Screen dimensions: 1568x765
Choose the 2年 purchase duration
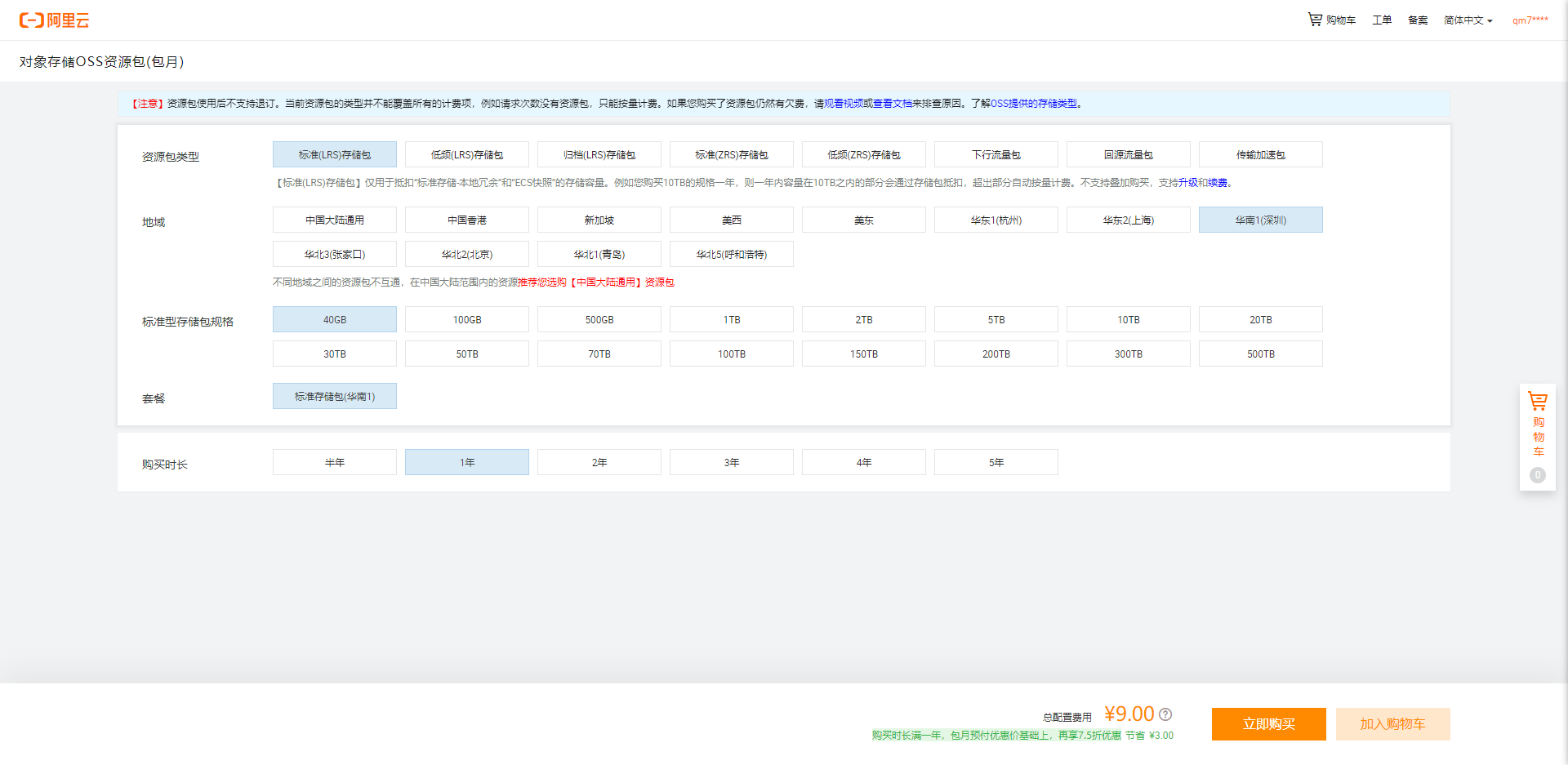click(x=599, y=462)
